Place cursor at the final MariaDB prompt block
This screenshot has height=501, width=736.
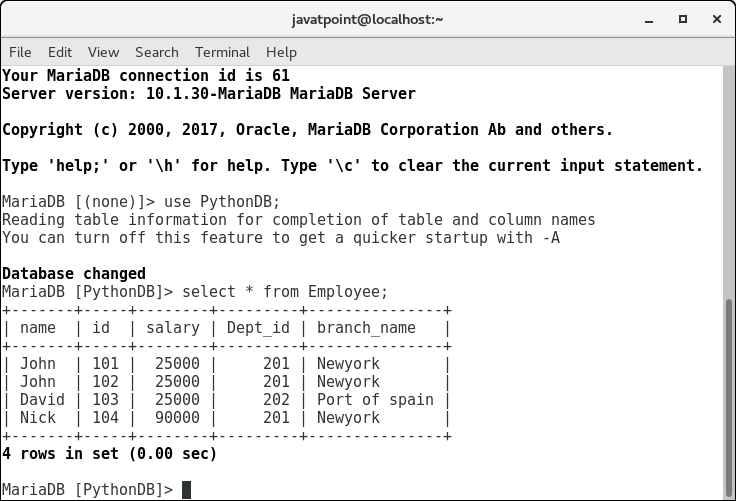(x=186, y=490)
